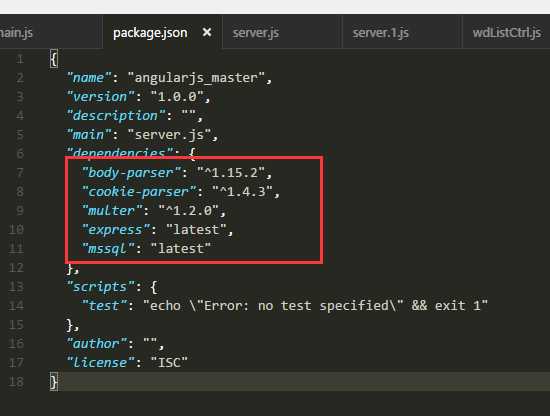Place cursor at closing brace on line 18
Image resolution: width=550 pixels, height=416 pixels.
point(54,382)
